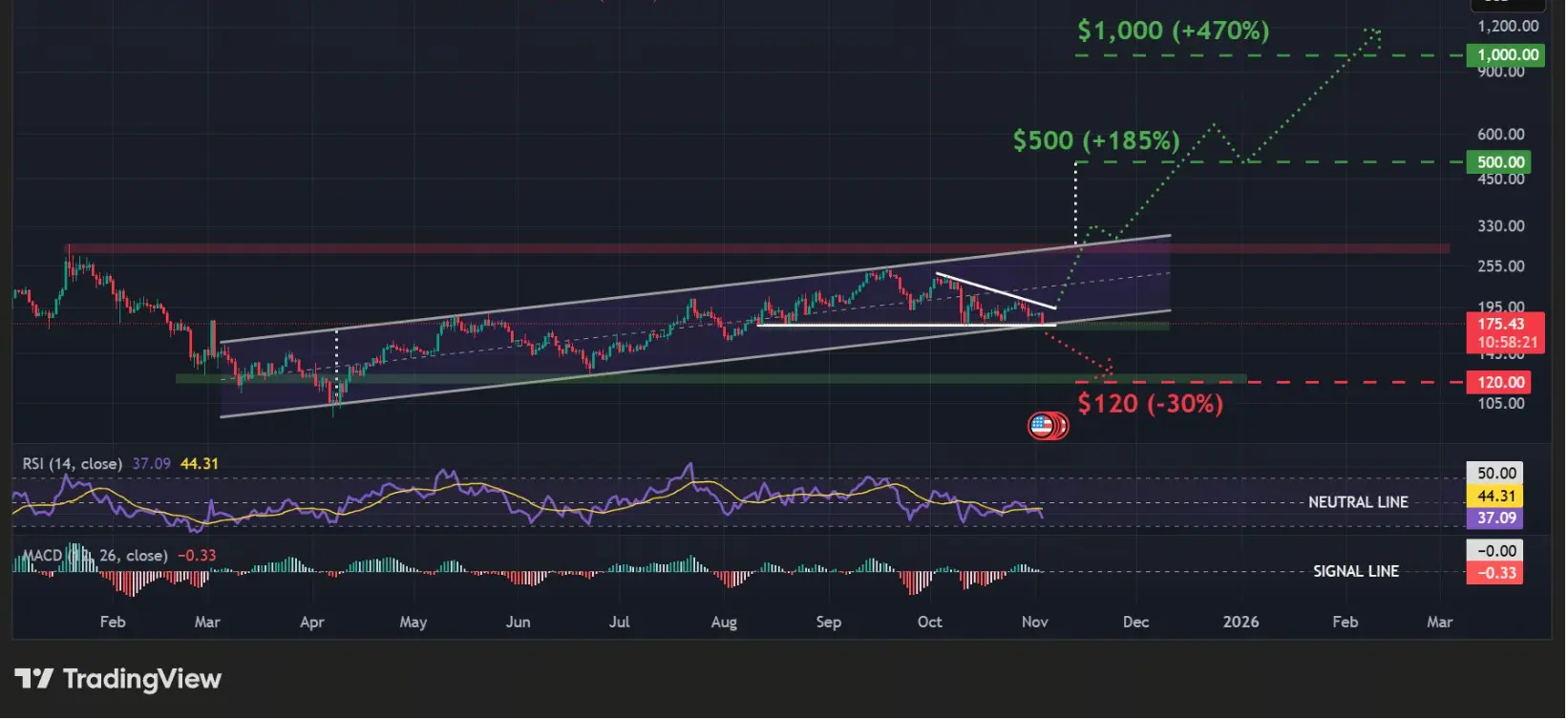Click the bar countdown timer 10:58:21
Viewport: 1568px width, 720px height.
(x=1507, y=343)
